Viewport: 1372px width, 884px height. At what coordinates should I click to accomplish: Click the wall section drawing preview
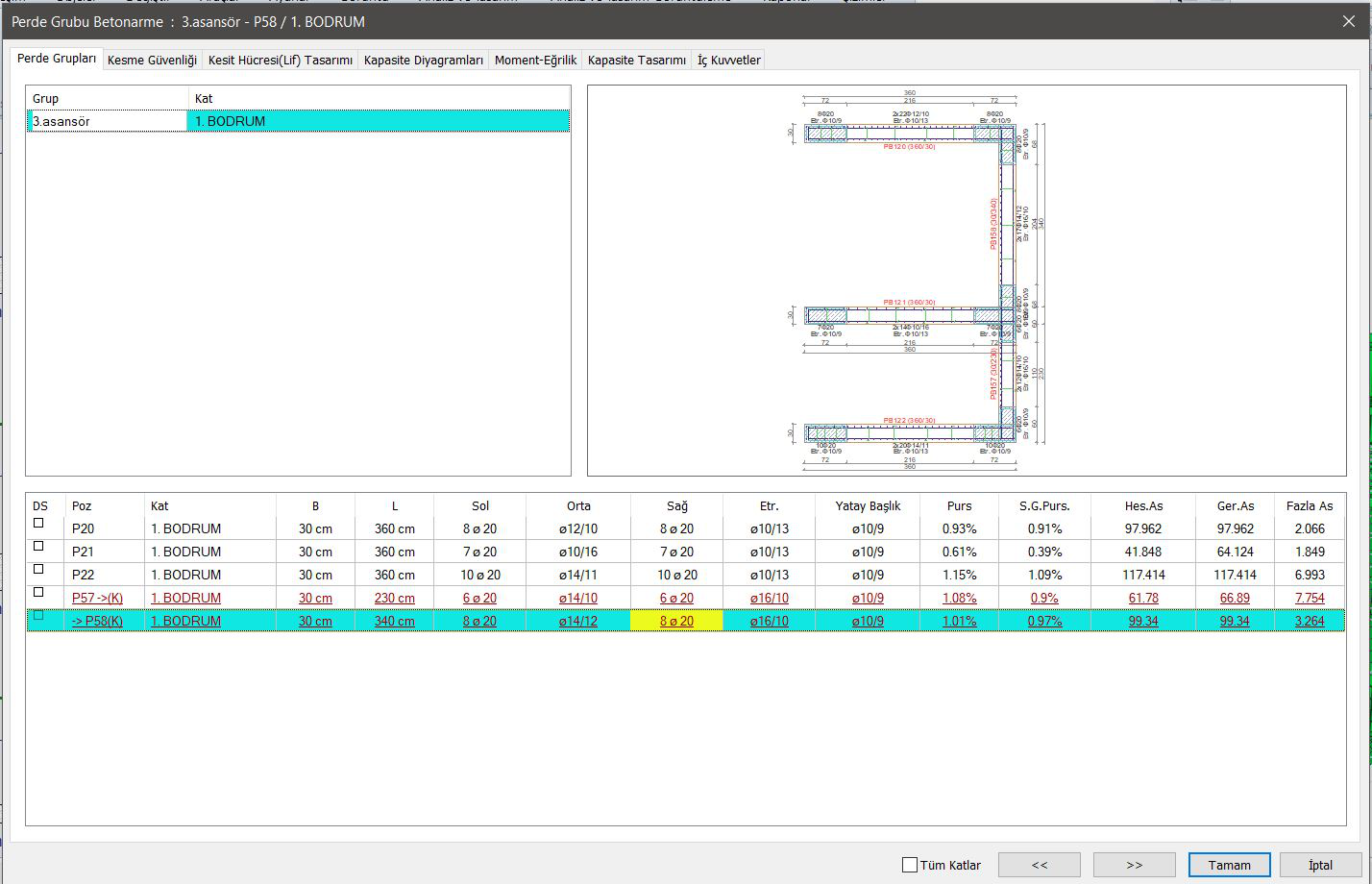[x=967, y=281]
